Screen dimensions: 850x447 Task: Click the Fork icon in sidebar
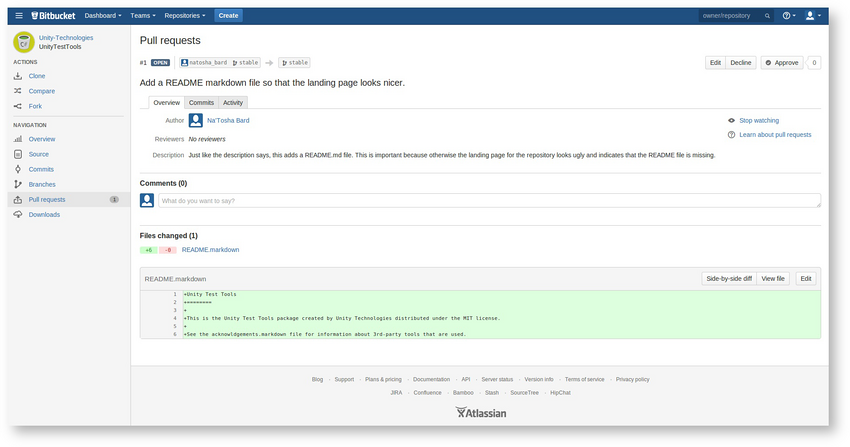click(18, 106)
